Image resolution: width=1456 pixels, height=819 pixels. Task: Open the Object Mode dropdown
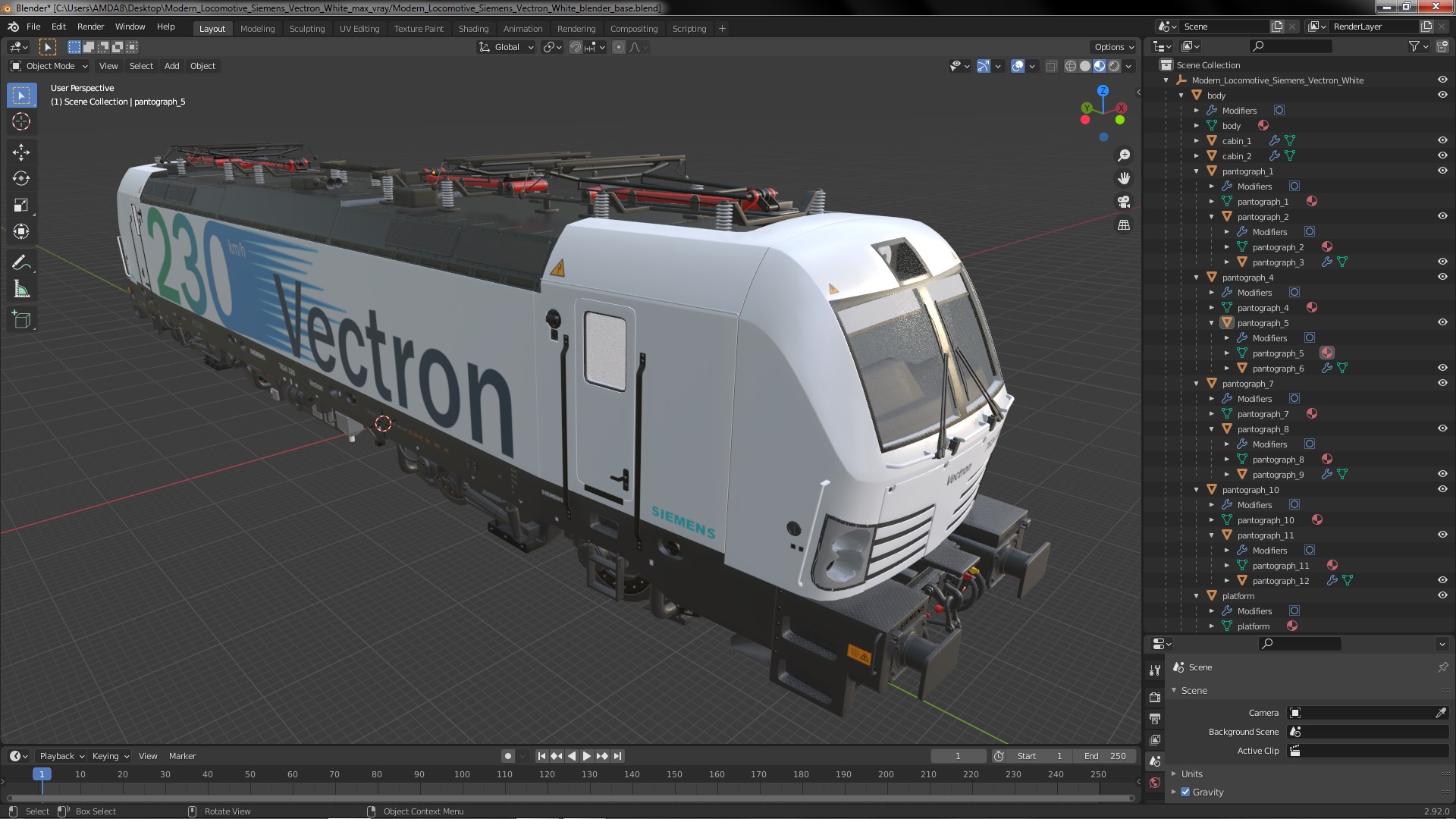(x=49, y=66)
